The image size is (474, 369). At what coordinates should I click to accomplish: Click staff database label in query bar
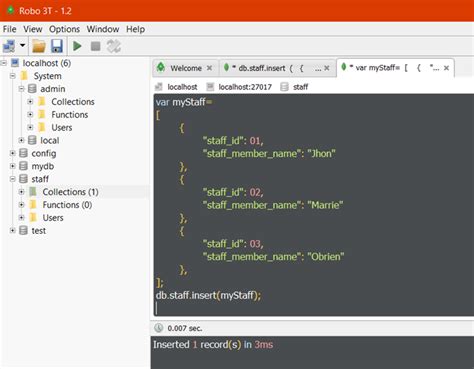pyautogui.click(x=300, y=87)
